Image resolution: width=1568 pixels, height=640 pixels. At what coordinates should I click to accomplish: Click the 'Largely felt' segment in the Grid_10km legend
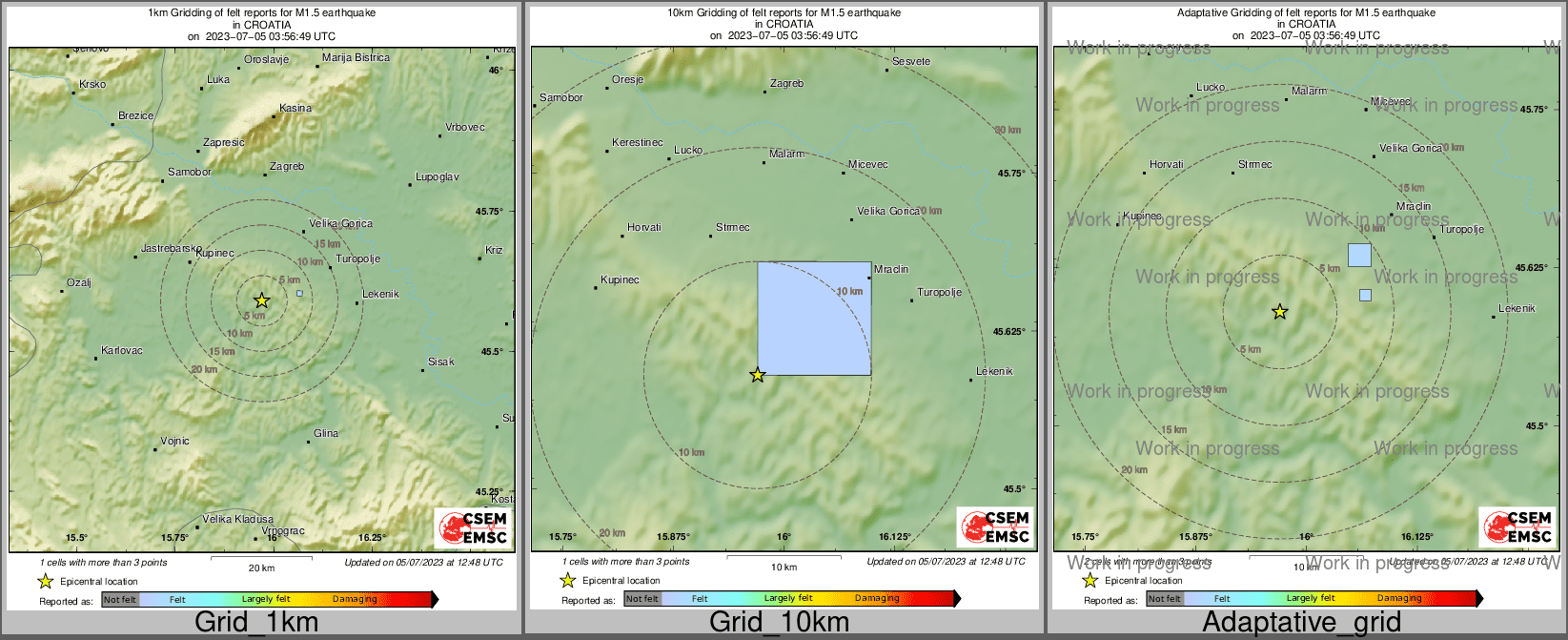(788, 599)
